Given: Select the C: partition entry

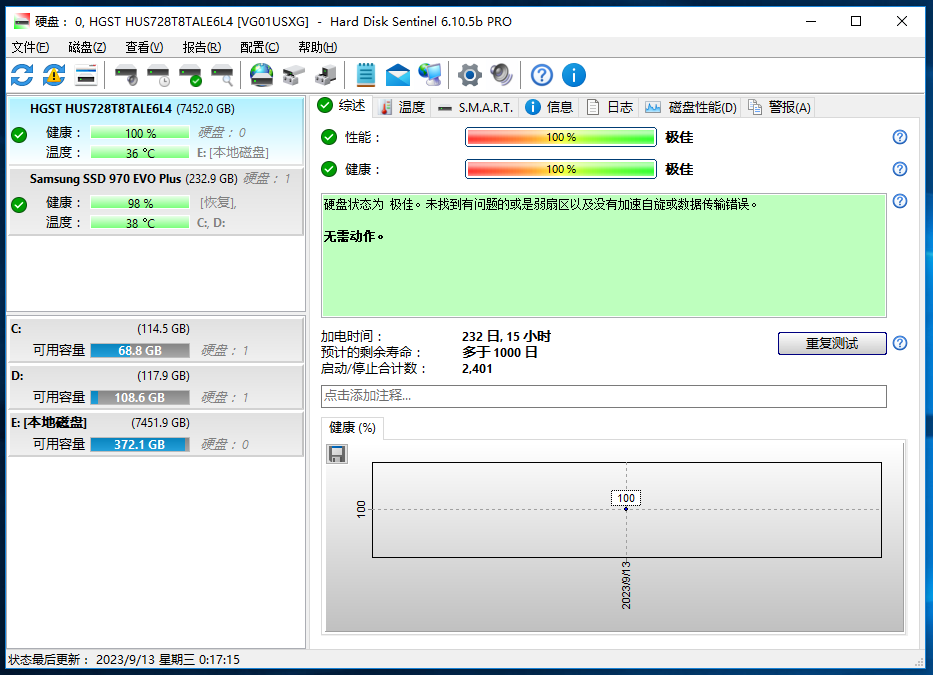Looking at the screenshot, I should click(155, 329).
